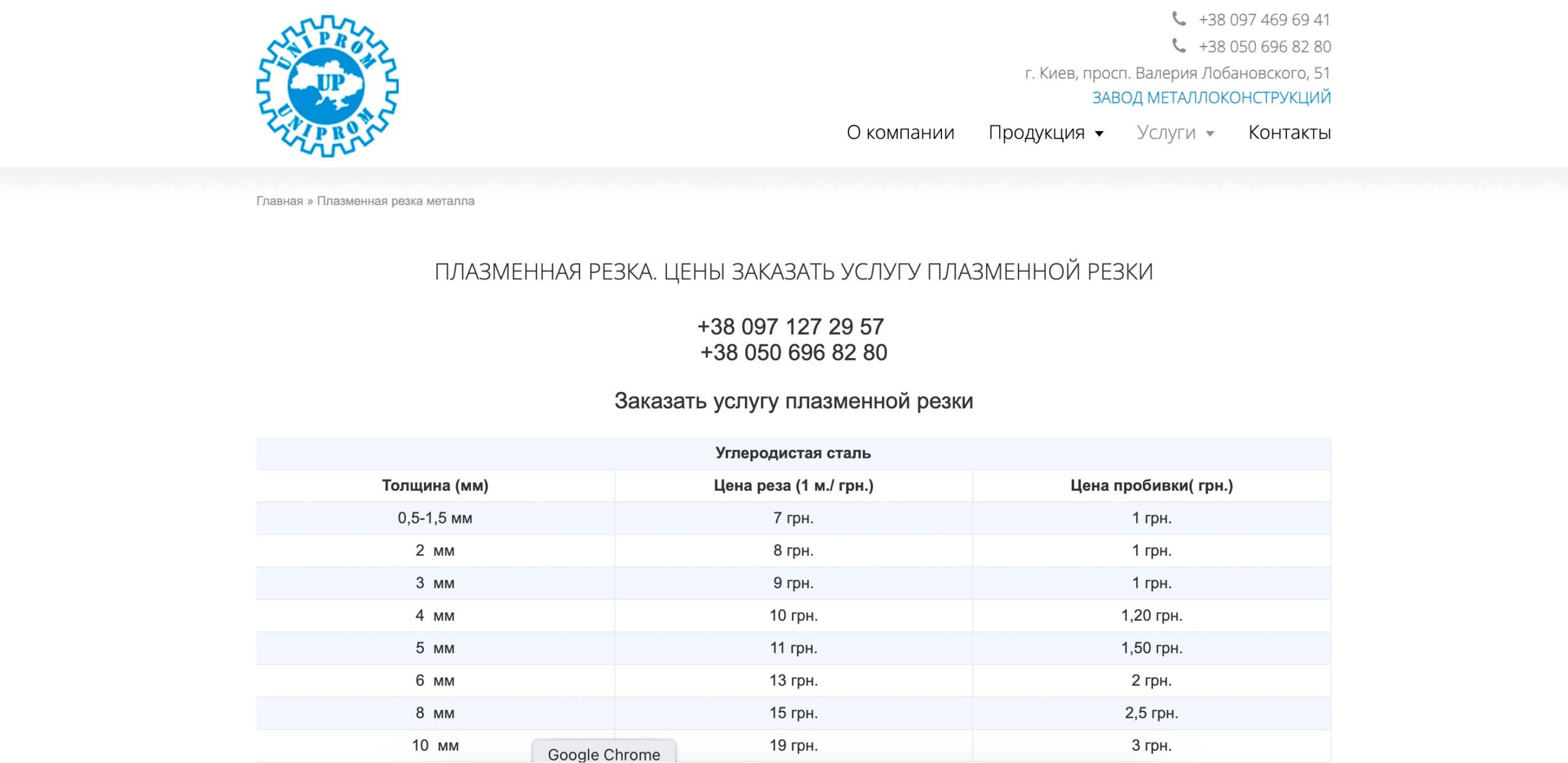Screen dimensions: 1568x763
Task: Click the Uniprom gear logo
Action: pyautogui.click(x=327, y=86)
